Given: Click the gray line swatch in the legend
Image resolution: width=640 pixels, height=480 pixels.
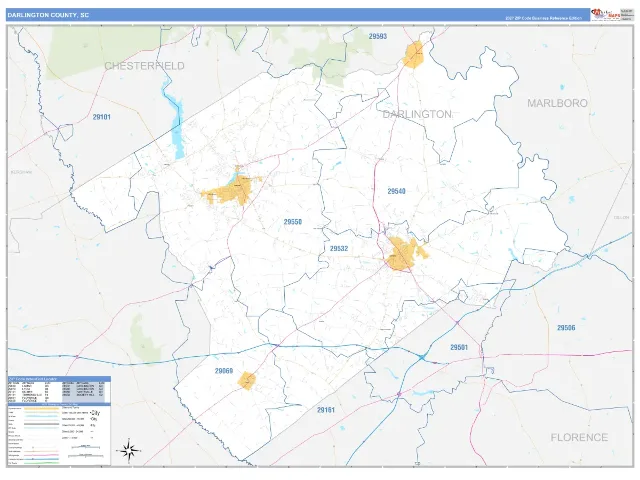Looking at the screenshot, I should tap(42, 424).
